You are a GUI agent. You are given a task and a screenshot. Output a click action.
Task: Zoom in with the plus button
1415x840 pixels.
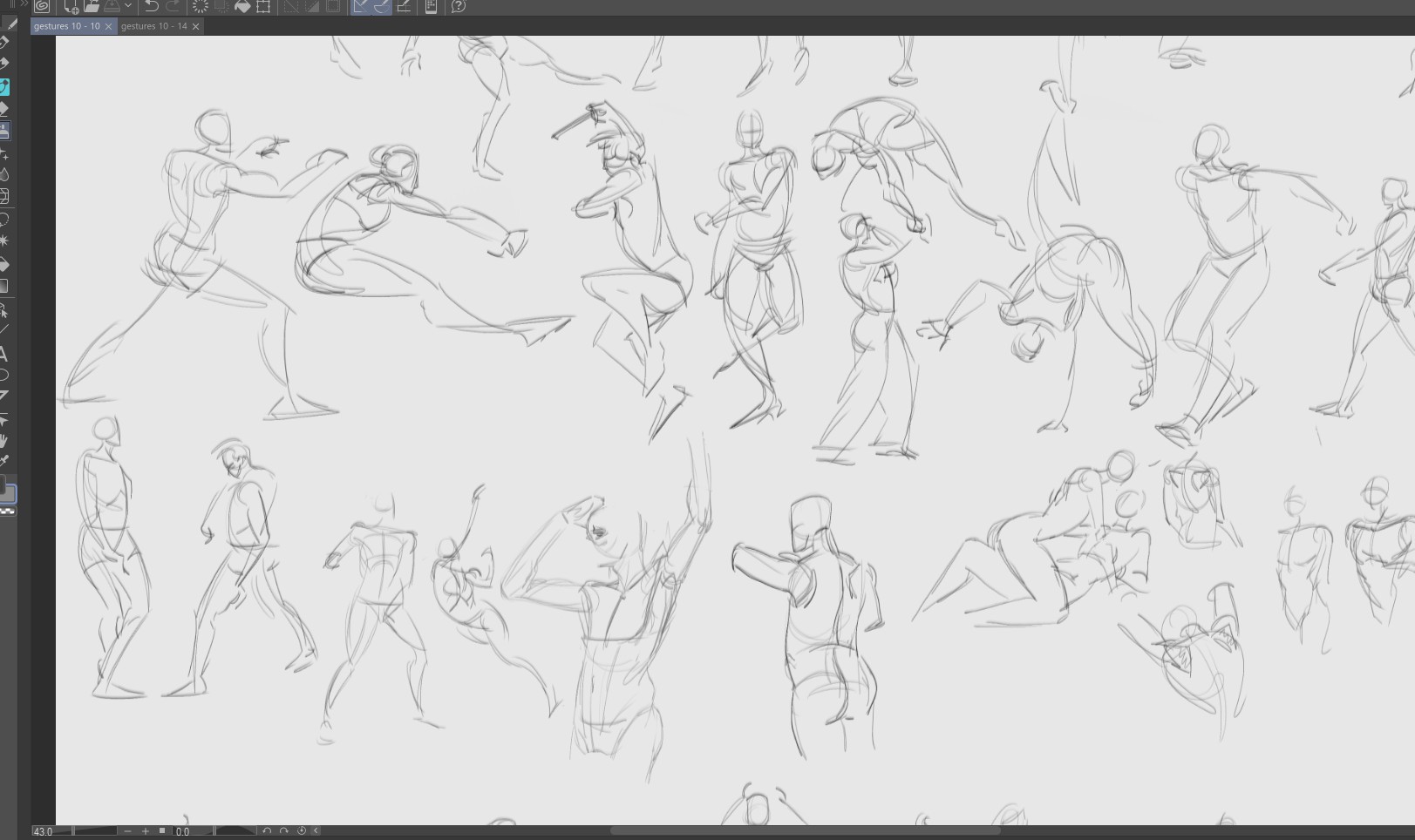coord(146,831)
